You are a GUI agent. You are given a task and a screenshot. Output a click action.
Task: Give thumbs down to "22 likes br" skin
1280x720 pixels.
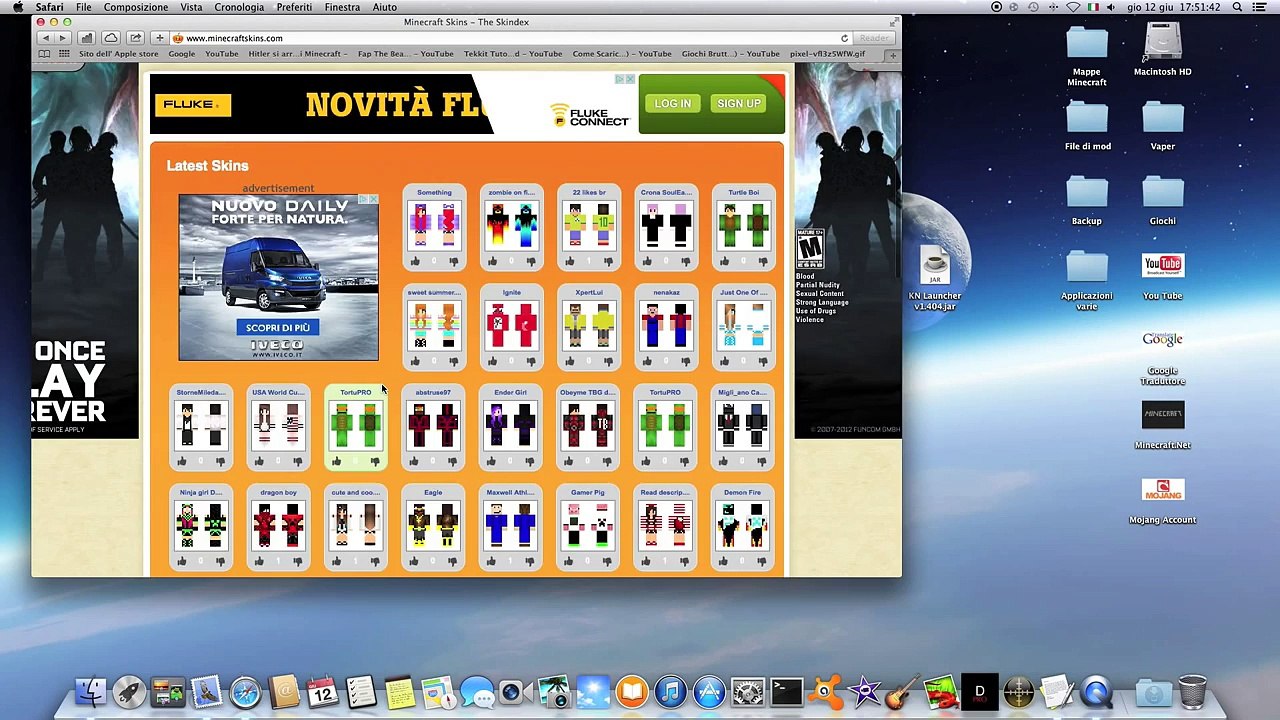pyautogui.click(x=608, y=262)
